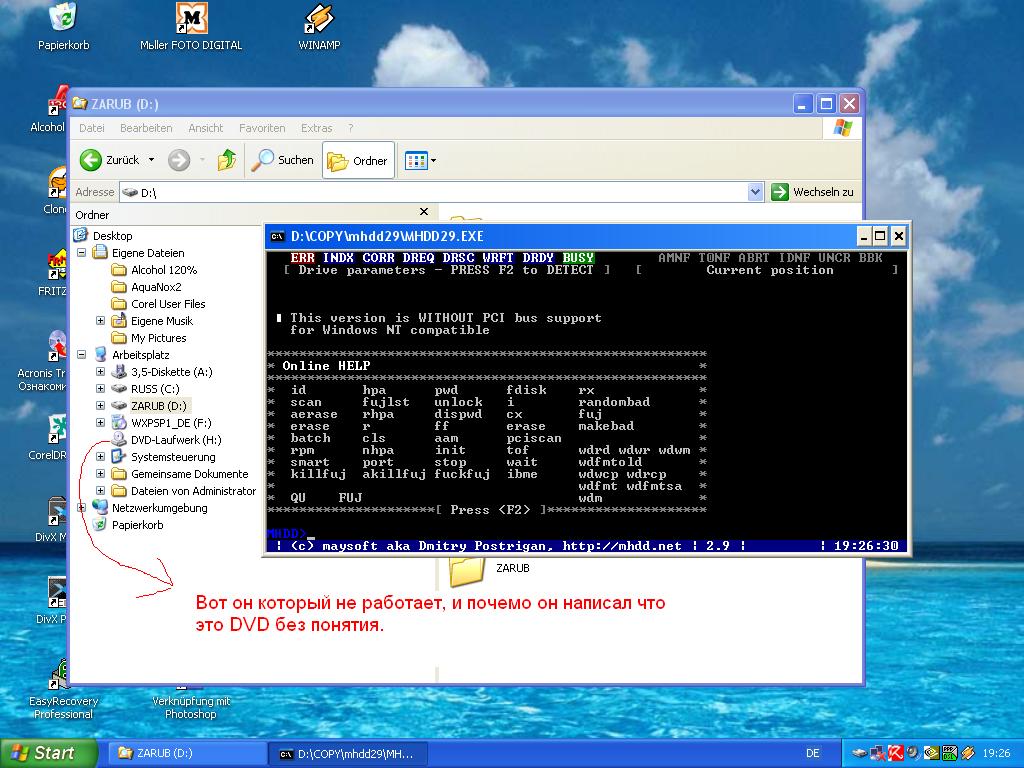The image size is (1024, 768).
Task: Click the Start button
Action: [x=48, y=753]
